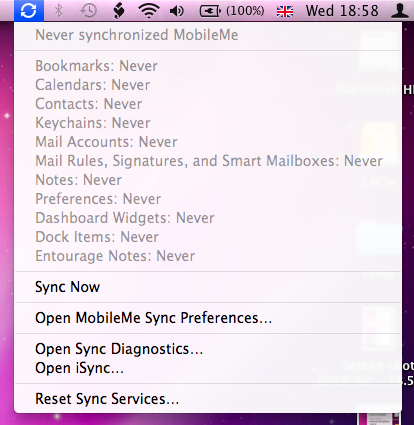Click the Dashboard Widgets: Never entry
This screenshot has width=414, height=425.
coord(208,218)
